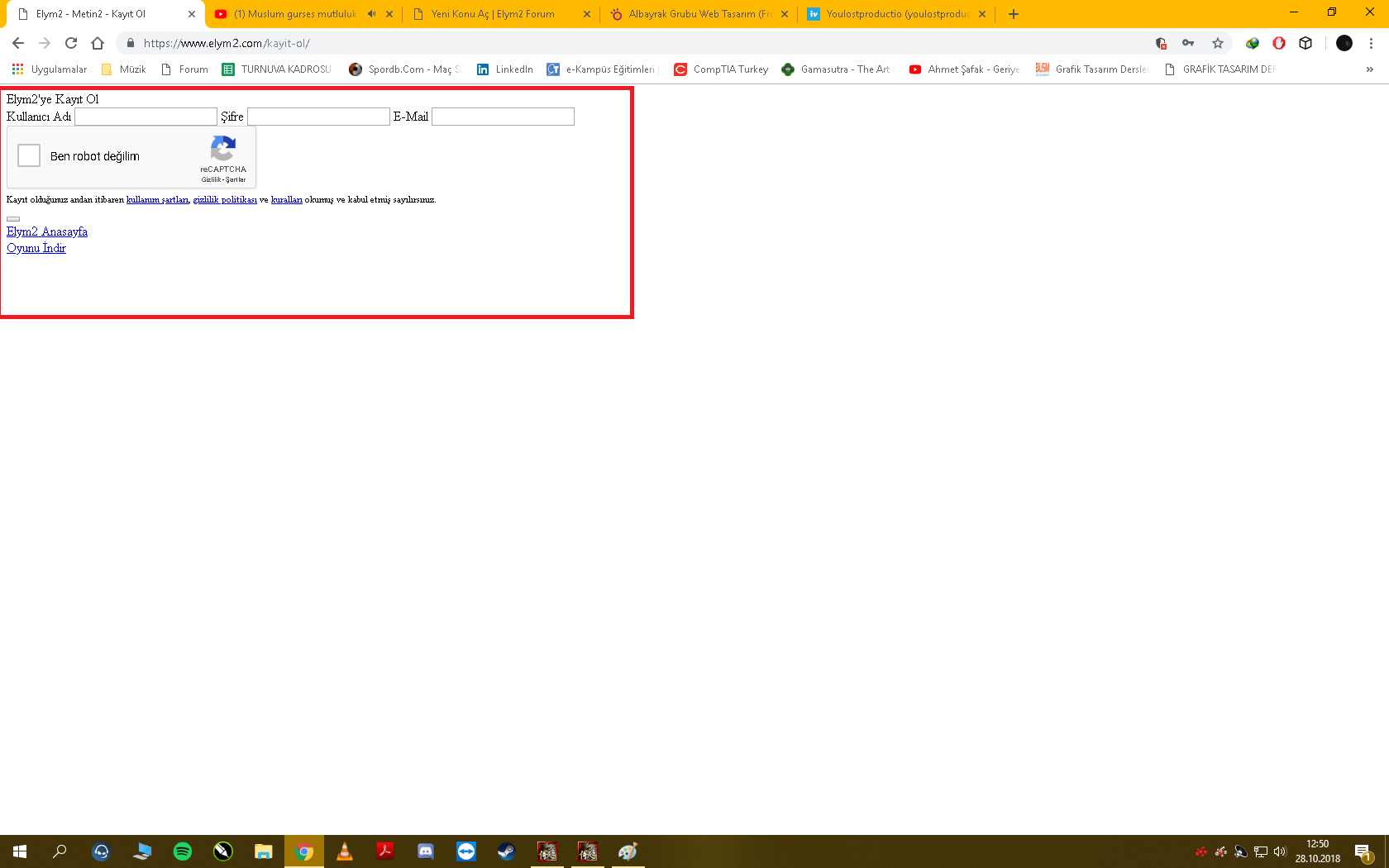This screenshot has height=868, width=1389.
Task: Open the Spordb.Com bookmark
Action: [406, 69]
